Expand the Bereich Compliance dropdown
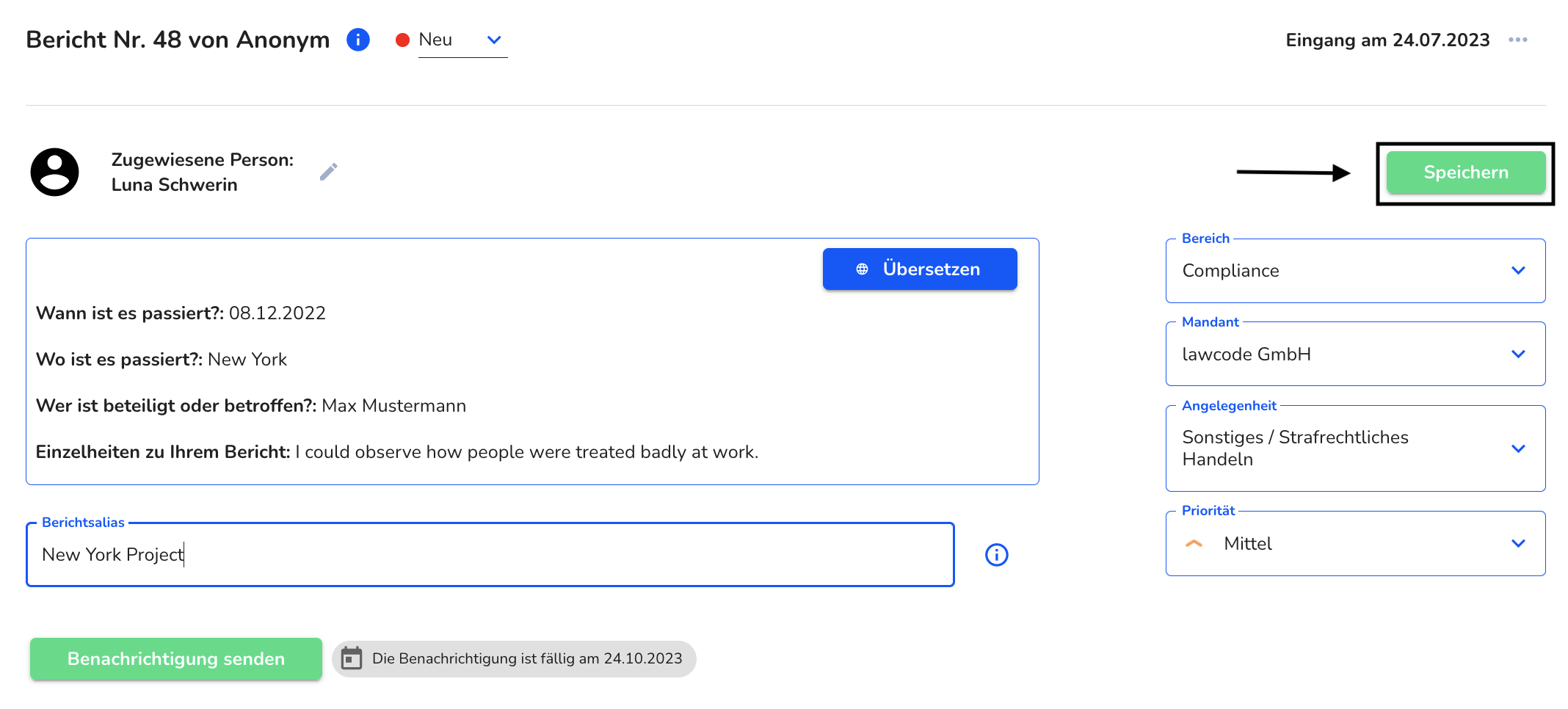Viewport: 1568px width, 709px height. click(1355, 271)
